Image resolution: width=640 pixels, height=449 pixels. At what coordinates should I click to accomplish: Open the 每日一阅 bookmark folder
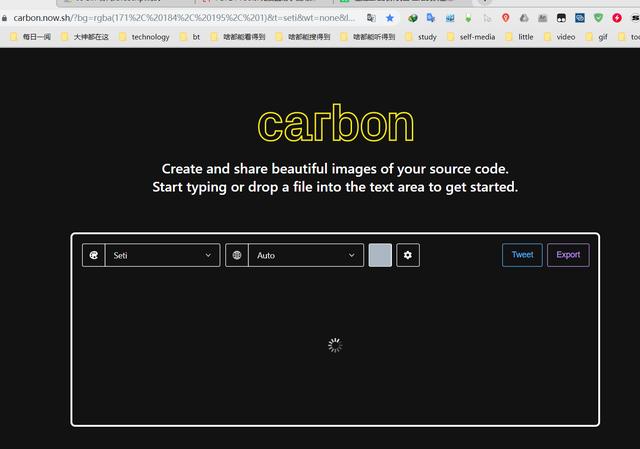tap(31, 37)
